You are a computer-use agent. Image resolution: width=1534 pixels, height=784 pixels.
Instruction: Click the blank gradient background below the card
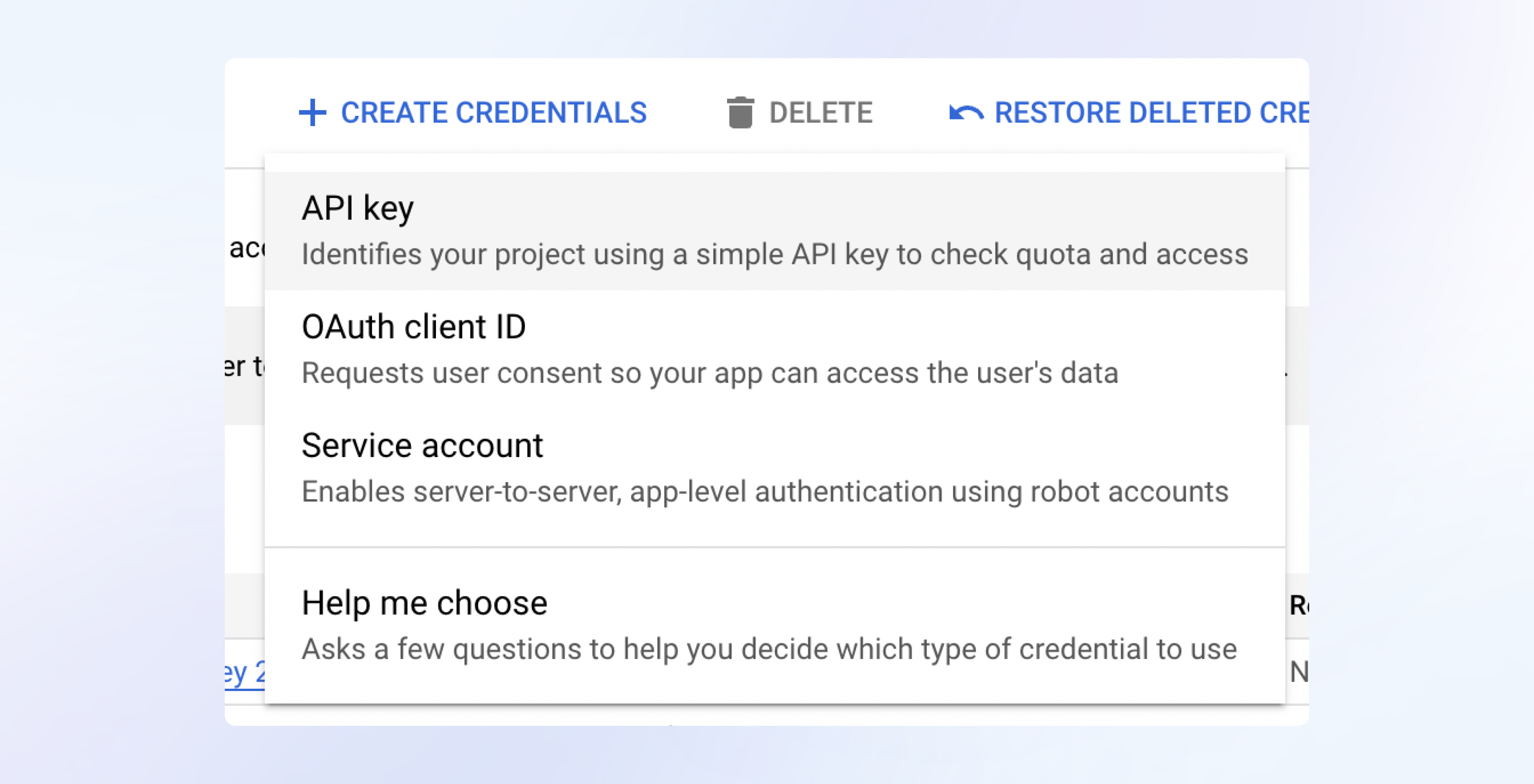coord(767,756)
